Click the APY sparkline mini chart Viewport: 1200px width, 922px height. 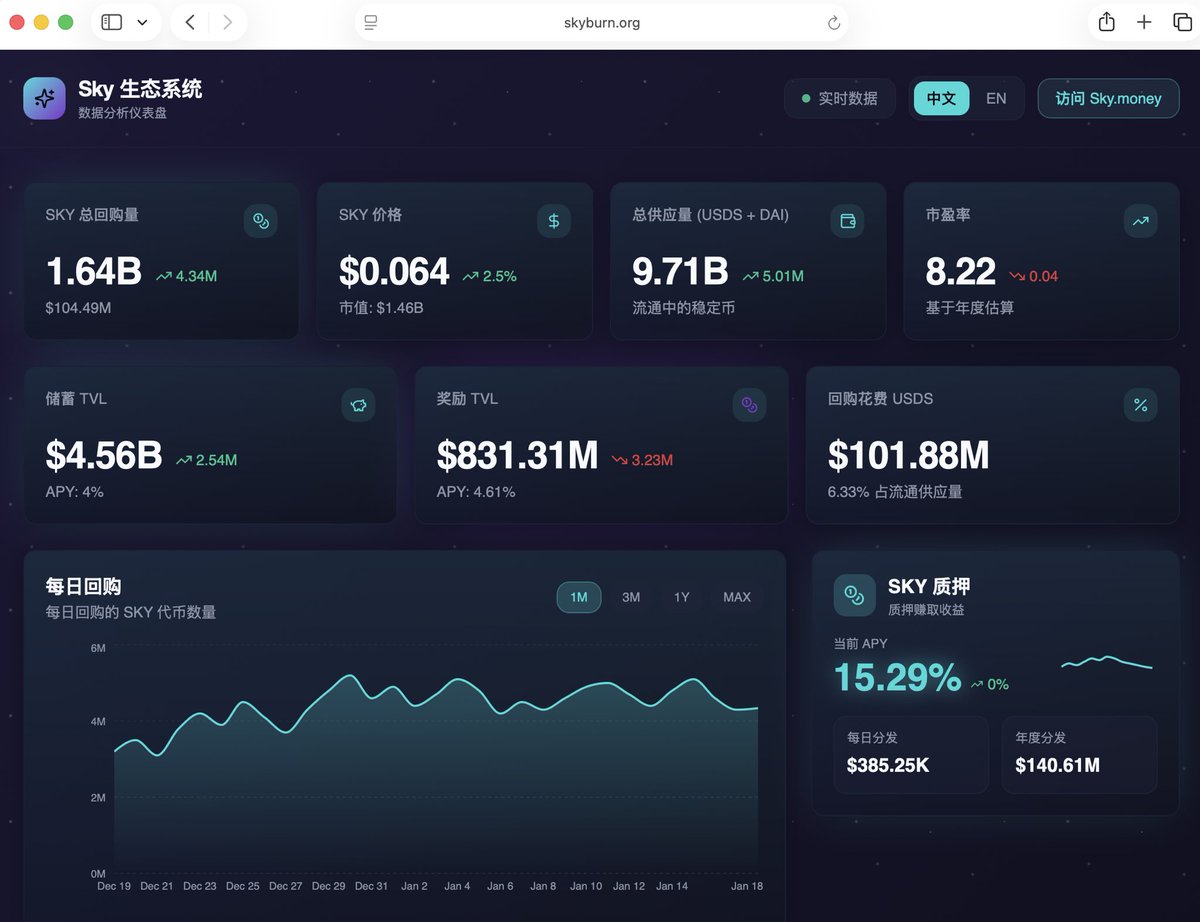pyautogui.click(x=1107, y=662)
